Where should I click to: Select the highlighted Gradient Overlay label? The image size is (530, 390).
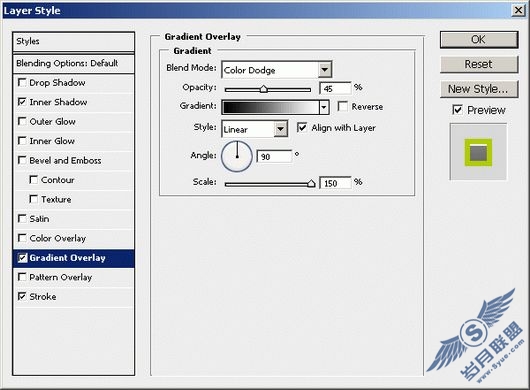[67, 258]
